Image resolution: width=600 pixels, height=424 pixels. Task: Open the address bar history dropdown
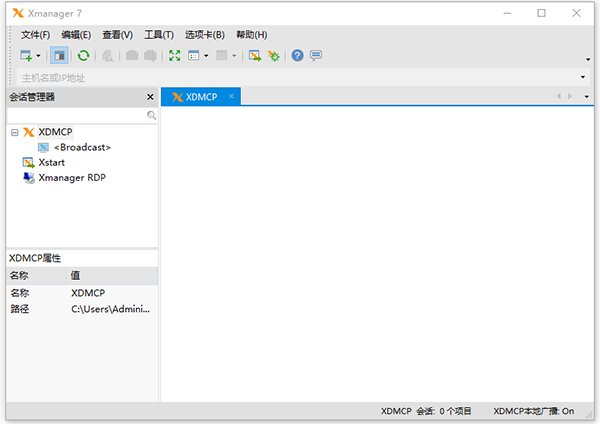[x=583, y=77]
